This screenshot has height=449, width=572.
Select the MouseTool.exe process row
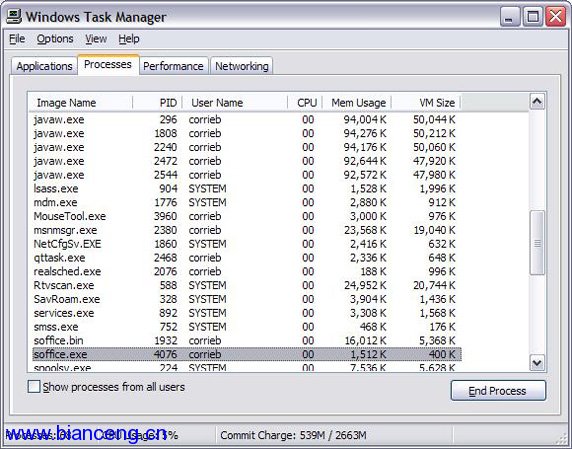click(x=247, y=216)
